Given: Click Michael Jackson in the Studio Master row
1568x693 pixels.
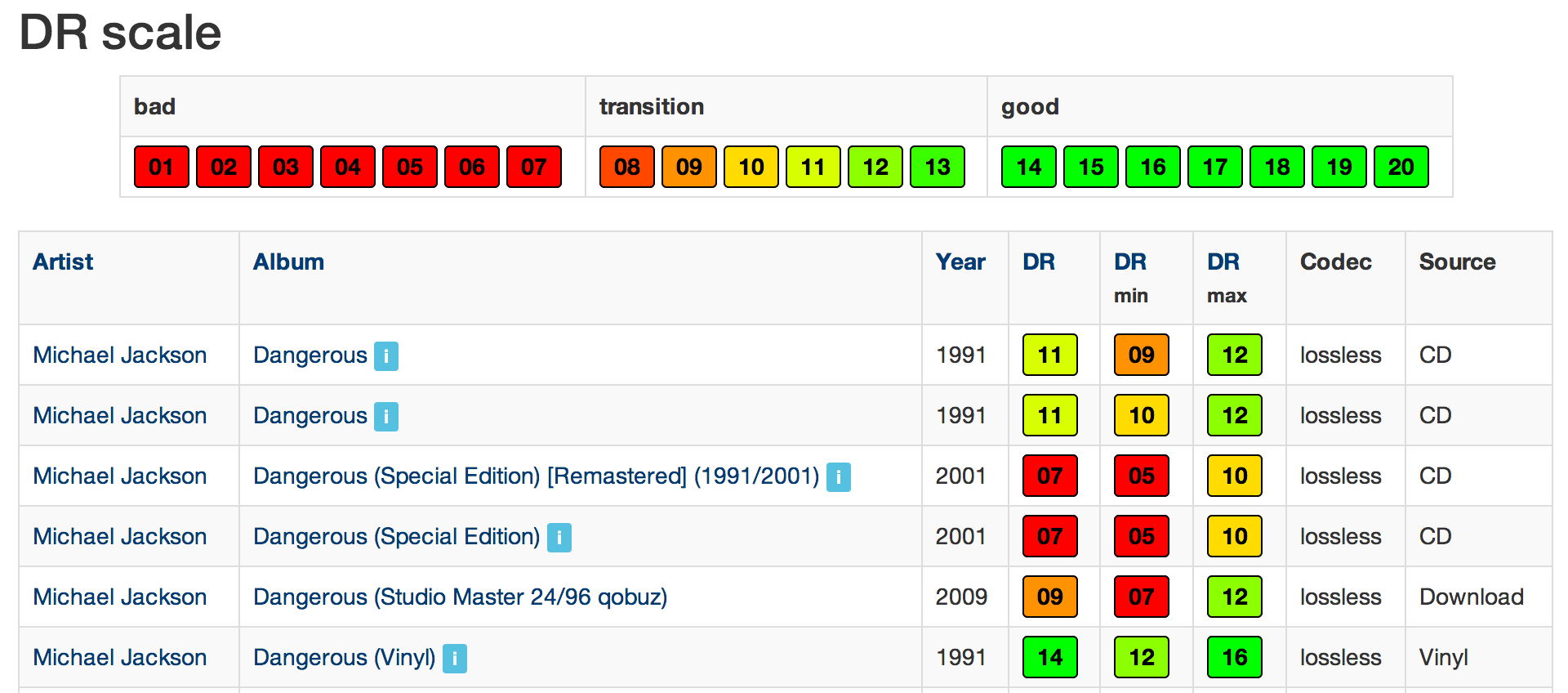Looking at the screenshot, I should tap(119, 597).
